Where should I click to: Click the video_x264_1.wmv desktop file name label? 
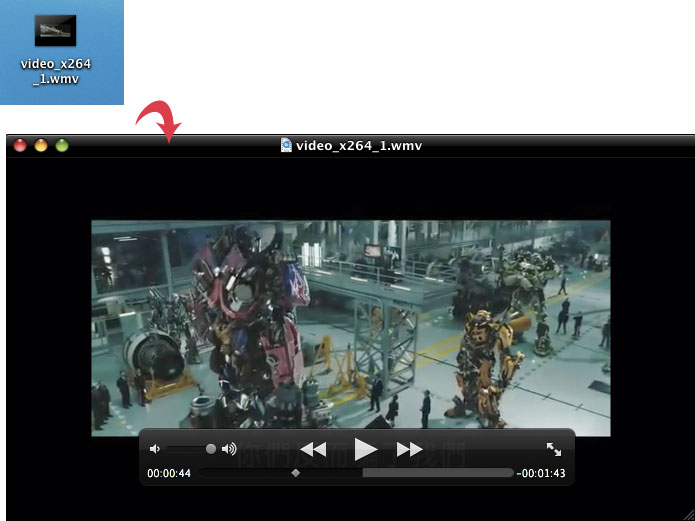tap(56, 71)
